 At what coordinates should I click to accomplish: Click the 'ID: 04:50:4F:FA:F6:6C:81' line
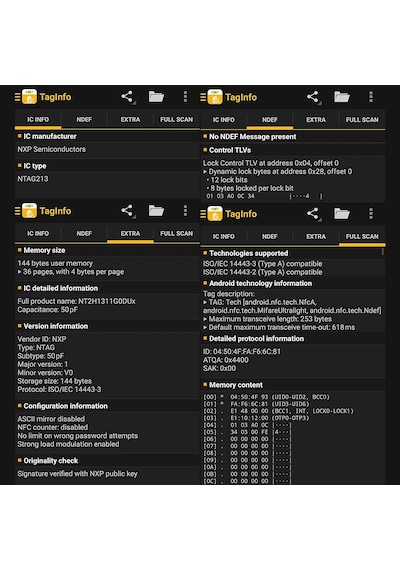point(241,352)
